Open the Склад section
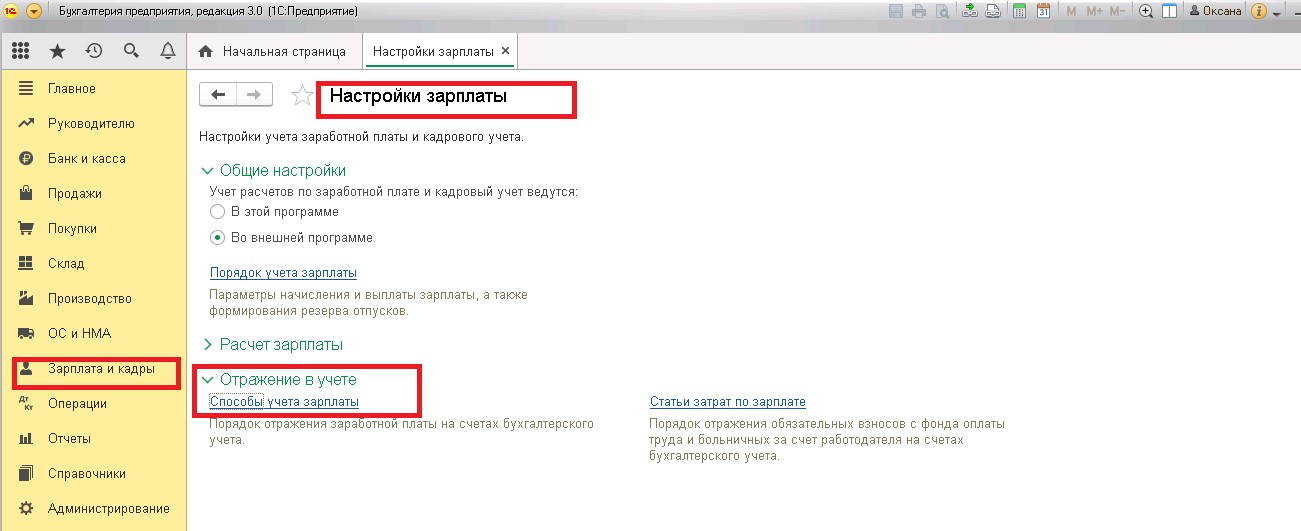The image size is (1301, 531). (93, 264)
